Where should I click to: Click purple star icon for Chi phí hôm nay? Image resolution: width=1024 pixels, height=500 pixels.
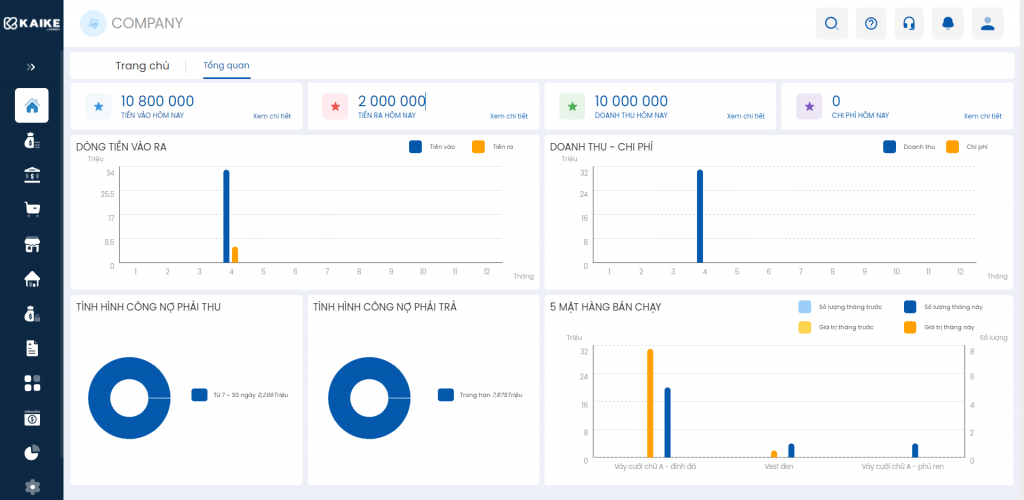click(x=809, y=106)
